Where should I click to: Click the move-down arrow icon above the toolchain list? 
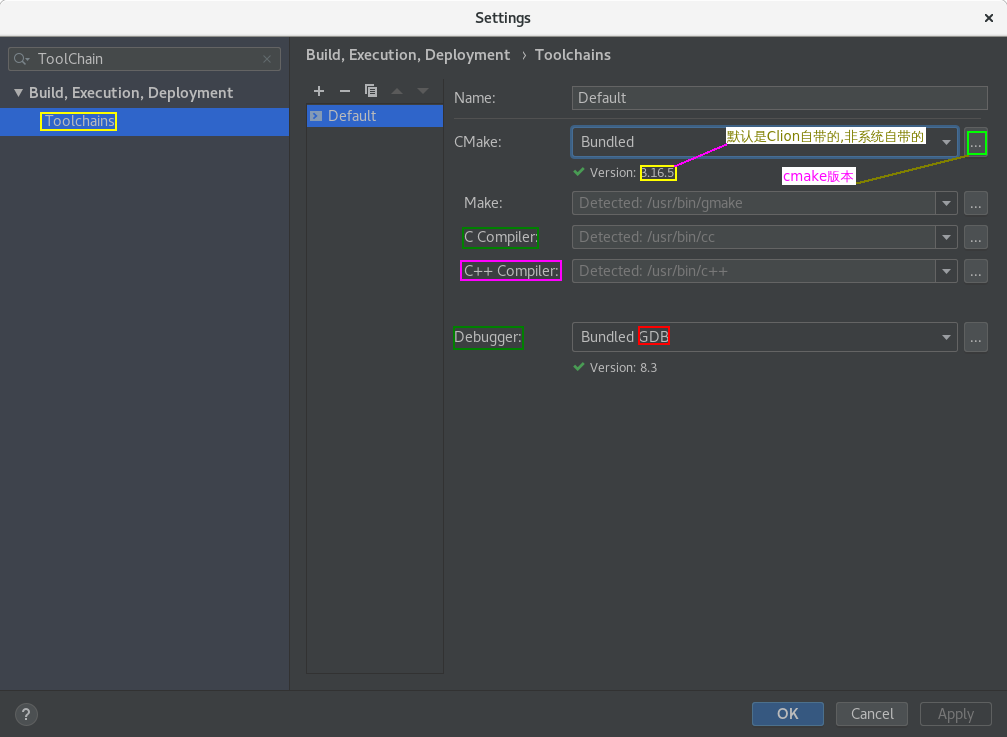tap(422, 91)
